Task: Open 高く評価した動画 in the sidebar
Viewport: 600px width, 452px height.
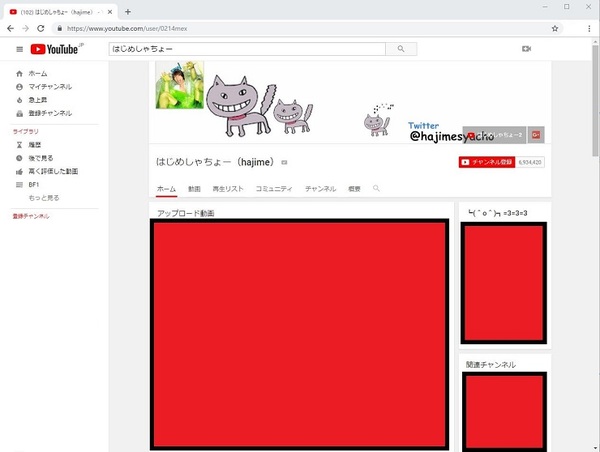Action: (x=47, y=171)
